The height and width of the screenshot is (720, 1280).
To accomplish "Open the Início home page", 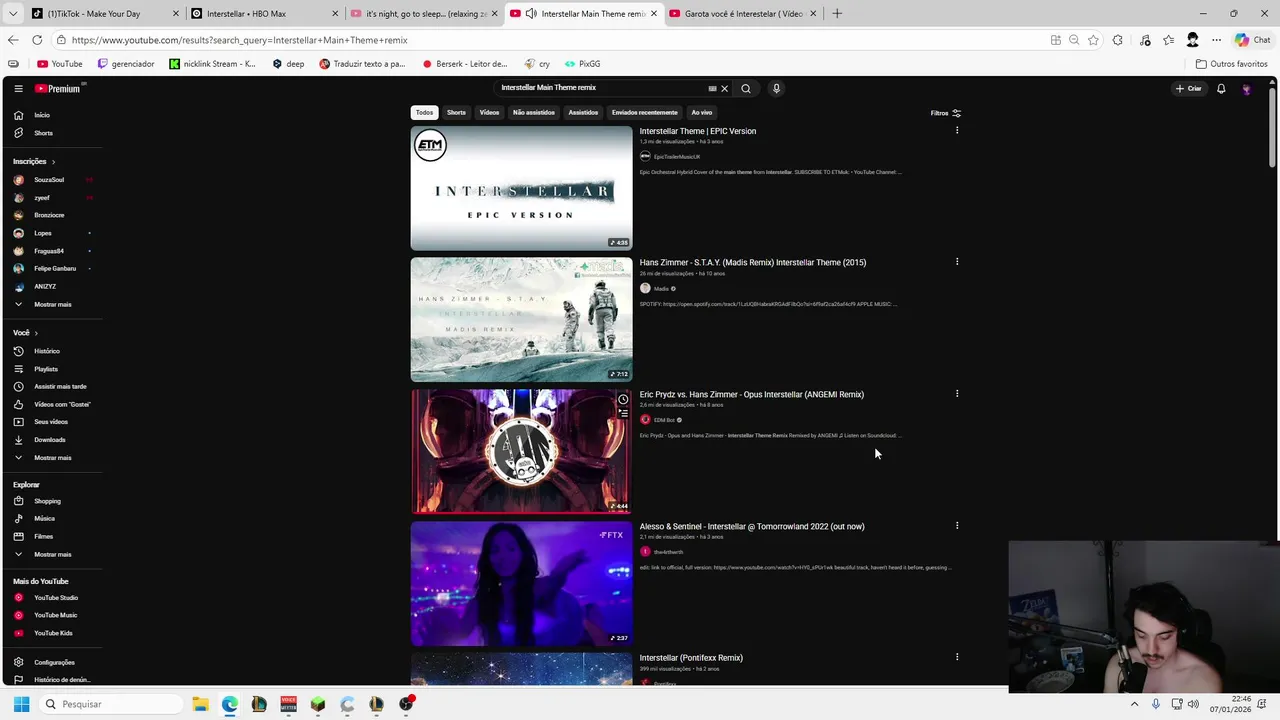I will [51, 115].
